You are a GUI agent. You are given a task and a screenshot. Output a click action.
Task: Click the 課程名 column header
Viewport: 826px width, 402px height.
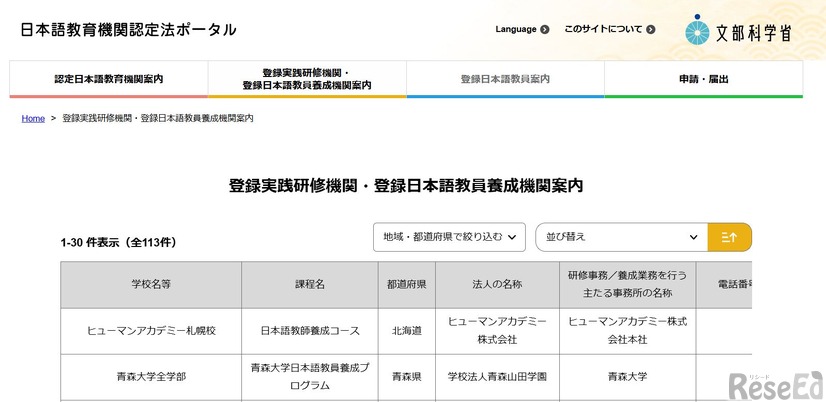pyautogui.click(x=310, y=285)
